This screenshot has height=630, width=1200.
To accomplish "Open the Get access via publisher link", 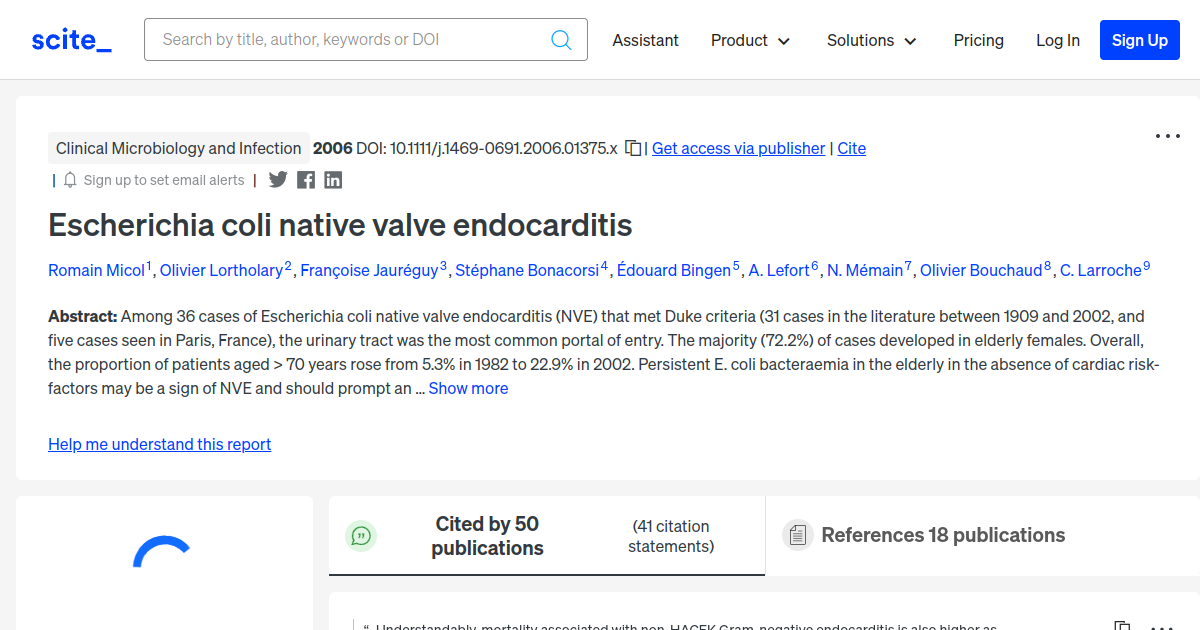I will click(x=738, y=148).
